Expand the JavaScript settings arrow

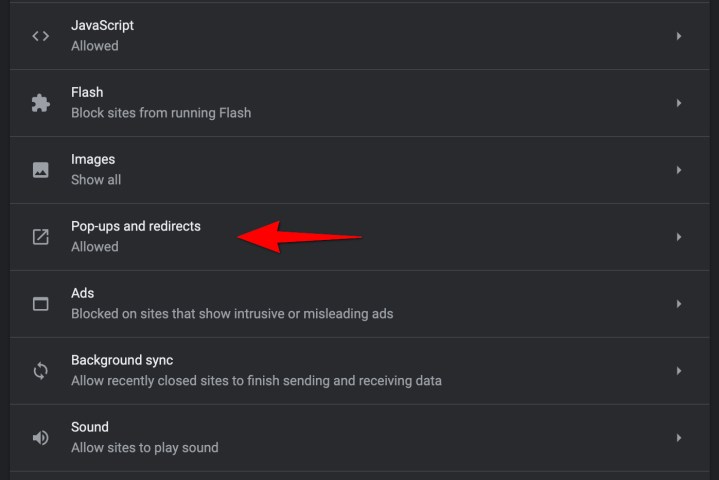click(678, 36)
